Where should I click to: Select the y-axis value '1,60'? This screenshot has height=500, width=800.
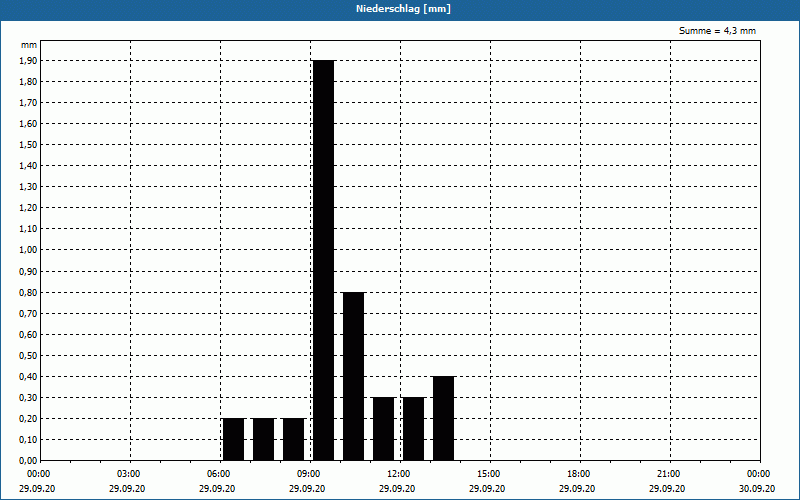28,123
